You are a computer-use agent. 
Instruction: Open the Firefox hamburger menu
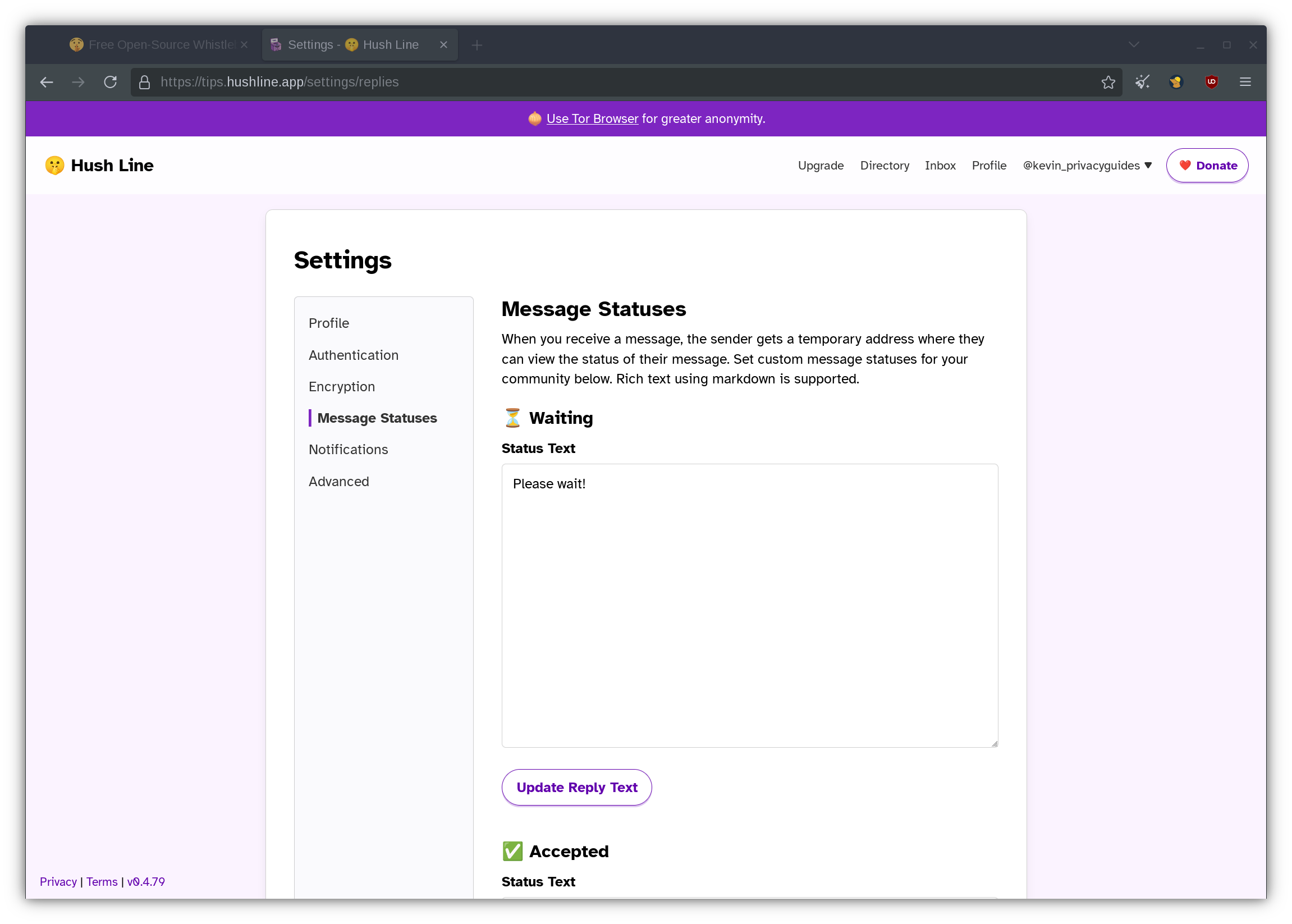[1245, 82]
